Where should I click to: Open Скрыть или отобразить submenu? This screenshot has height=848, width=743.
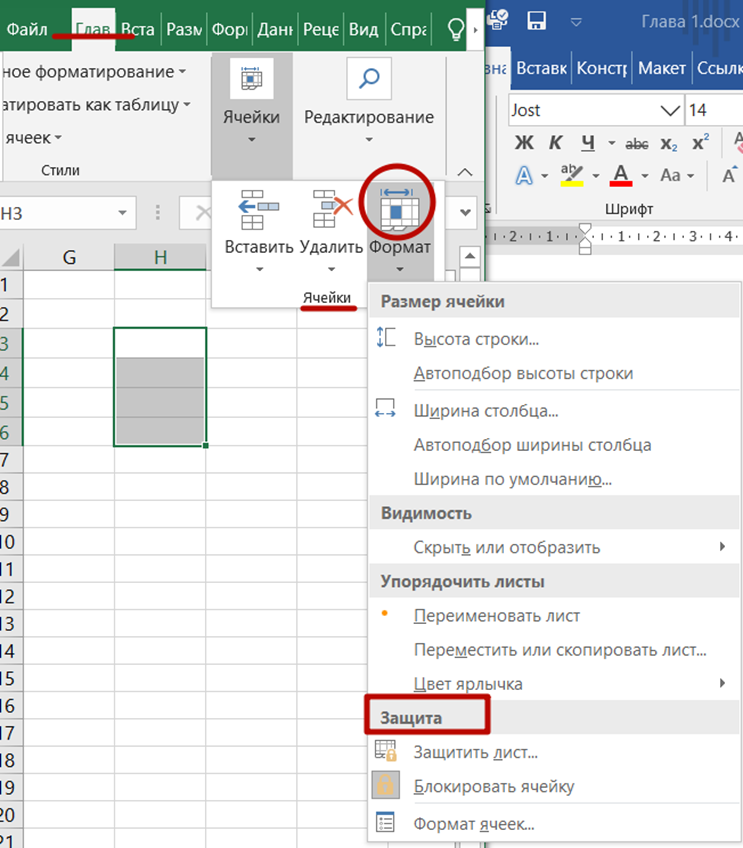pos(554,547)
